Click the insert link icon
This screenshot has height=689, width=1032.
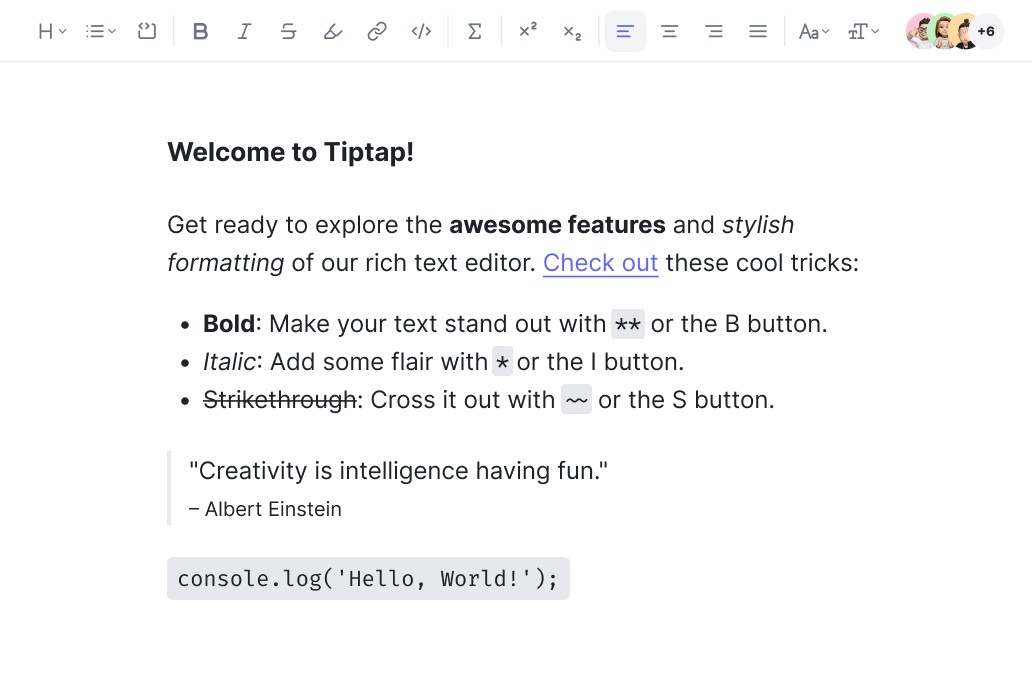(377, 31)
